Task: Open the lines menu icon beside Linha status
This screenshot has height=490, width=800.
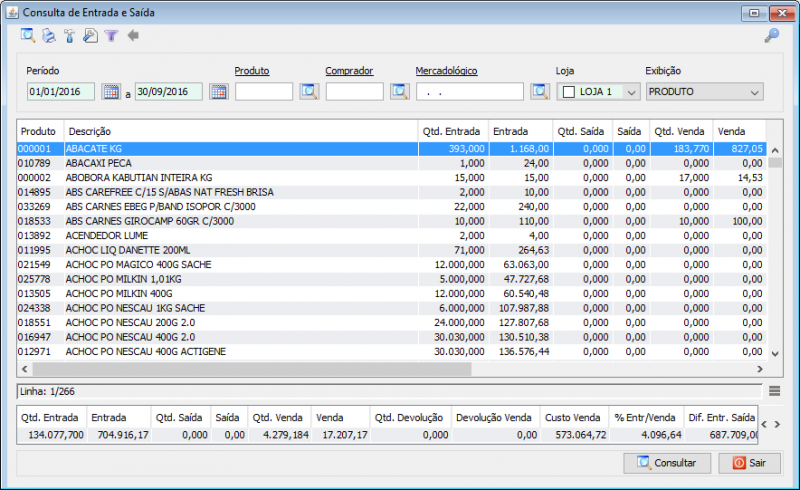Action: (x=774, y=391)
